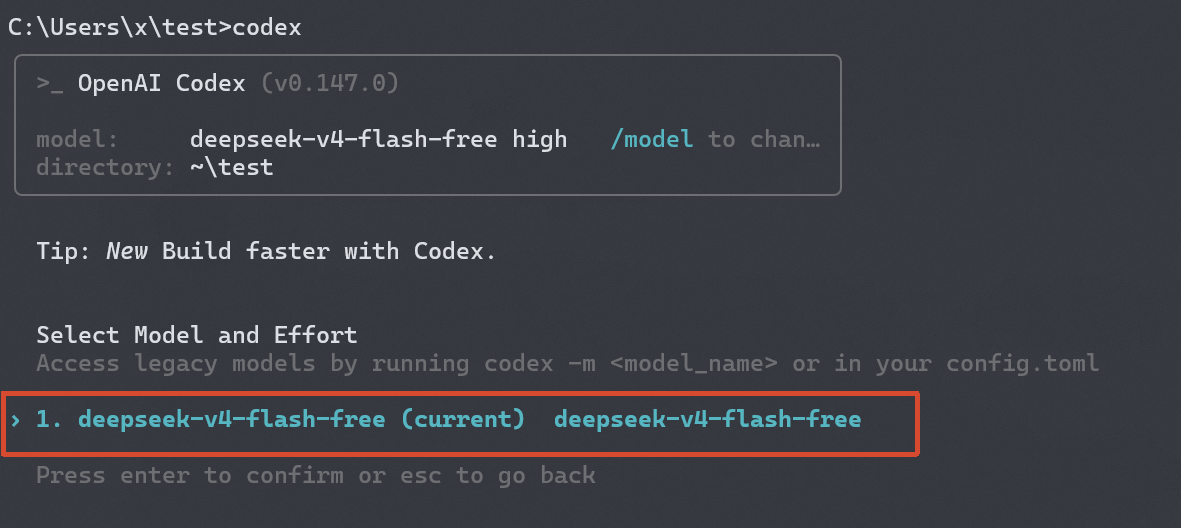Click the model description on the right of option 1
This screenshot has height=528, width=1181.
click(707, 420)
